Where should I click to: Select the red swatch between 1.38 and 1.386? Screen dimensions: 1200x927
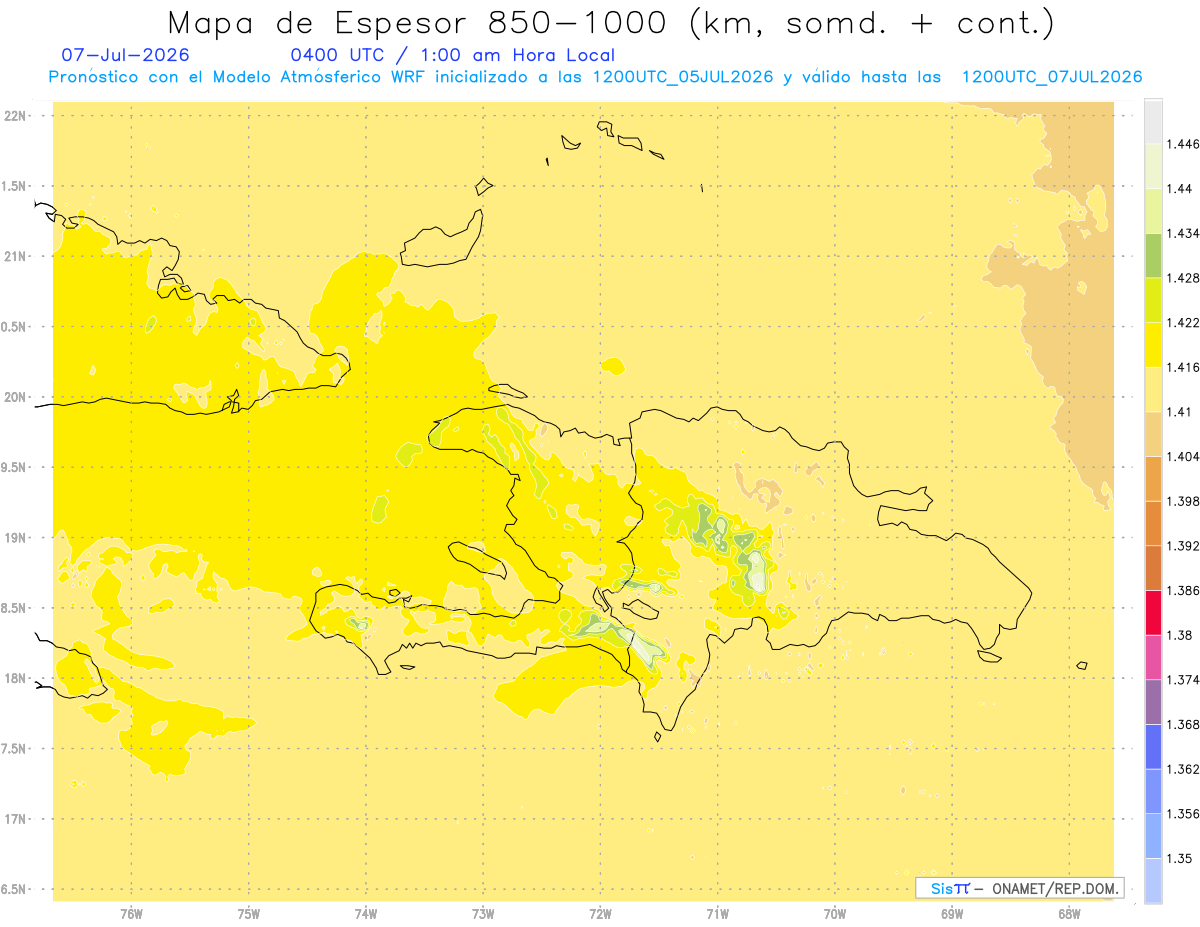1153,612
